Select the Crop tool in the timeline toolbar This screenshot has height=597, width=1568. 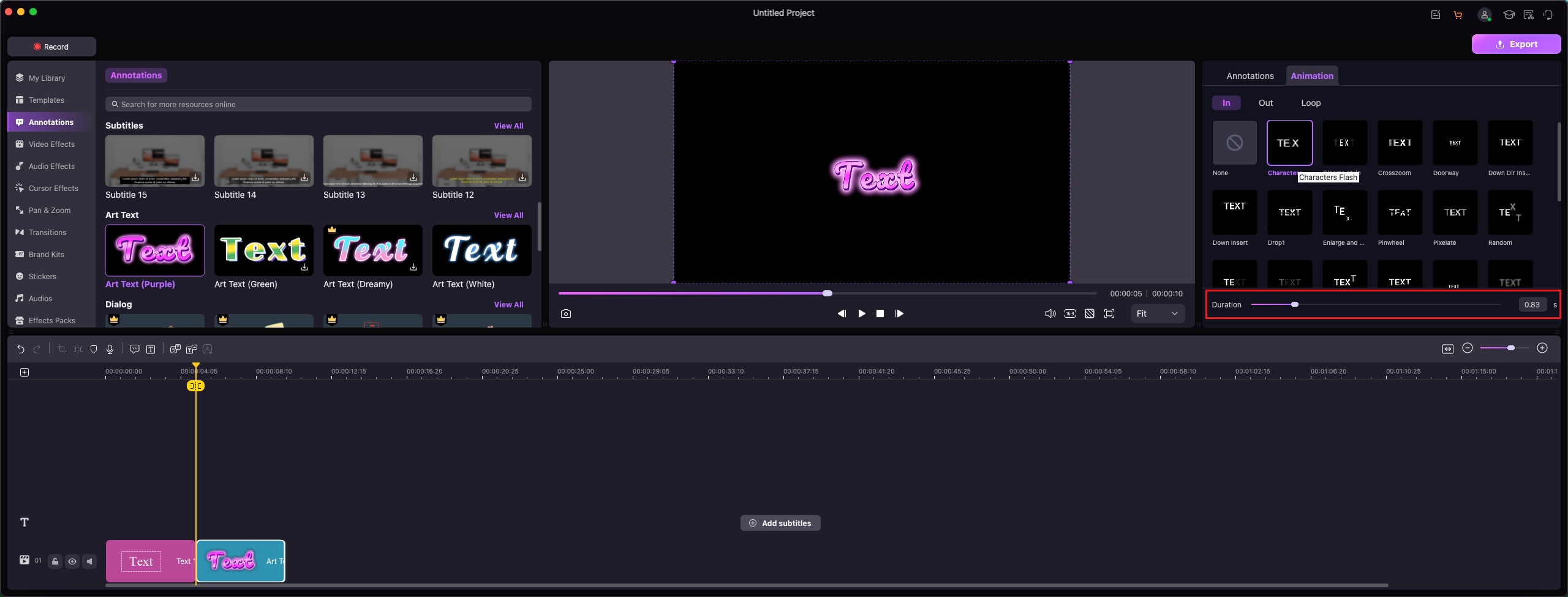click(61, 349)
